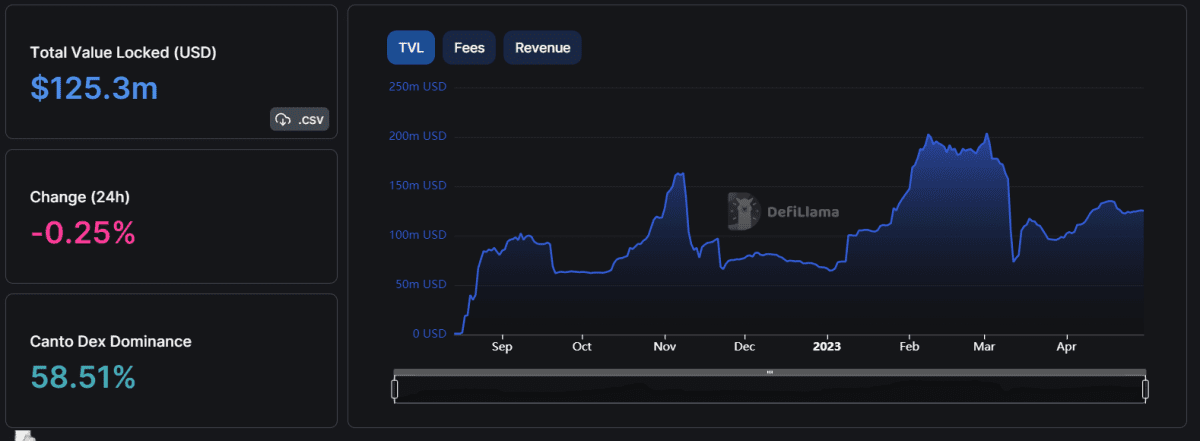Click the Feb label on the time axis

click(909, 347)
